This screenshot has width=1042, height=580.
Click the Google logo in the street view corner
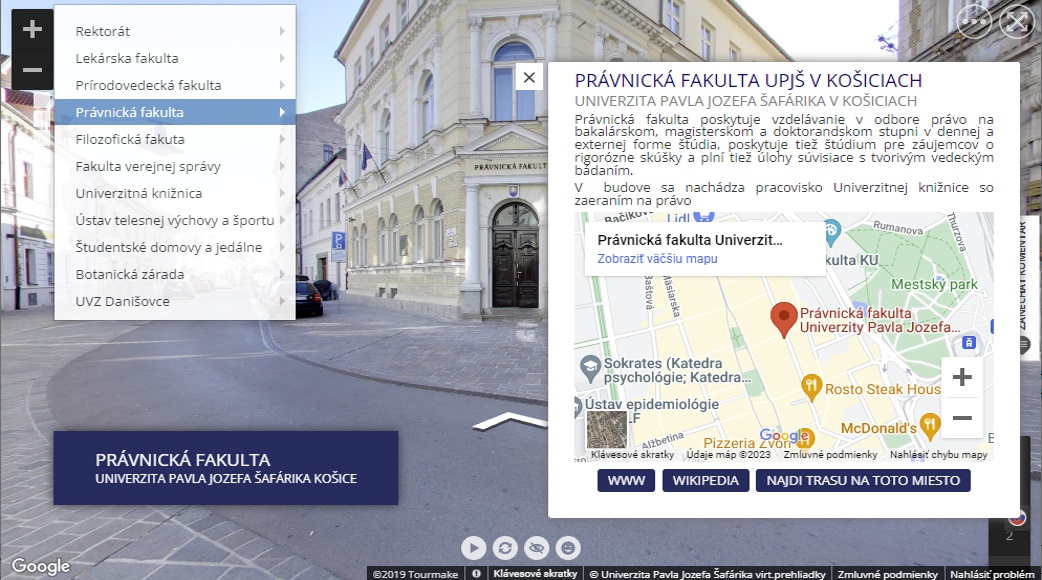[41, 565]
